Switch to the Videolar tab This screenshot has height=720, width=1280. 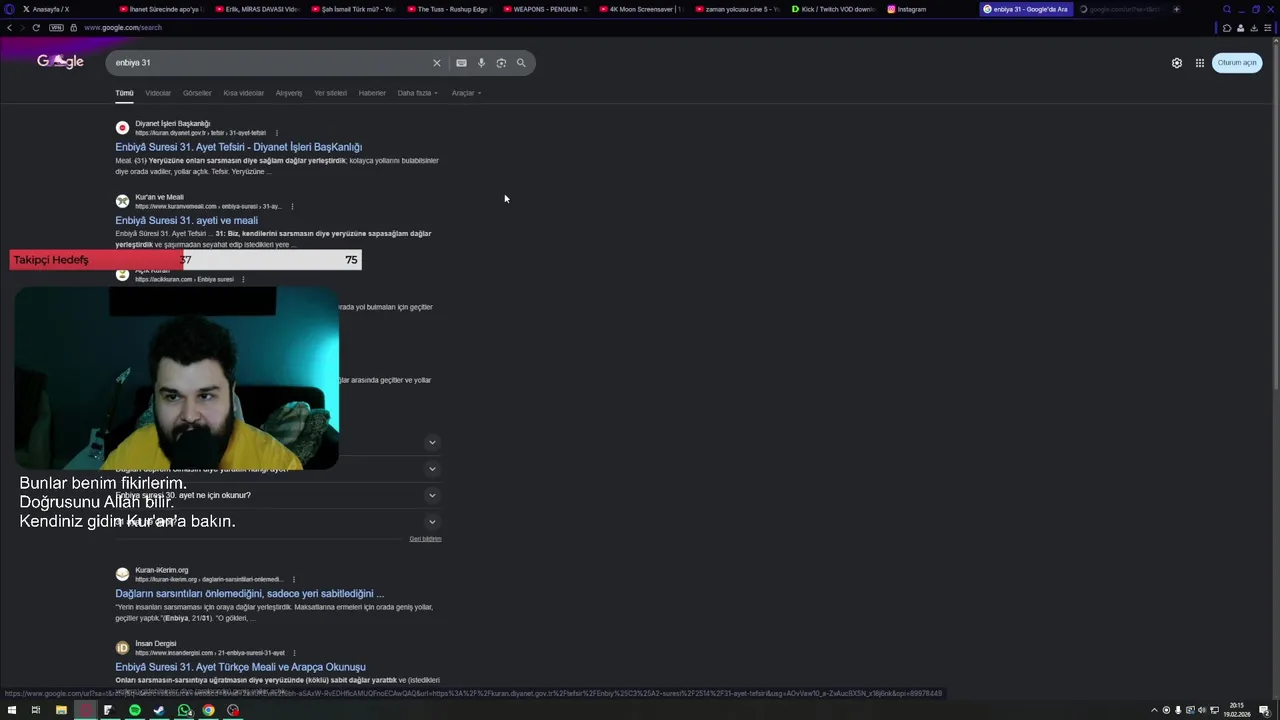(x=158, y=93)
